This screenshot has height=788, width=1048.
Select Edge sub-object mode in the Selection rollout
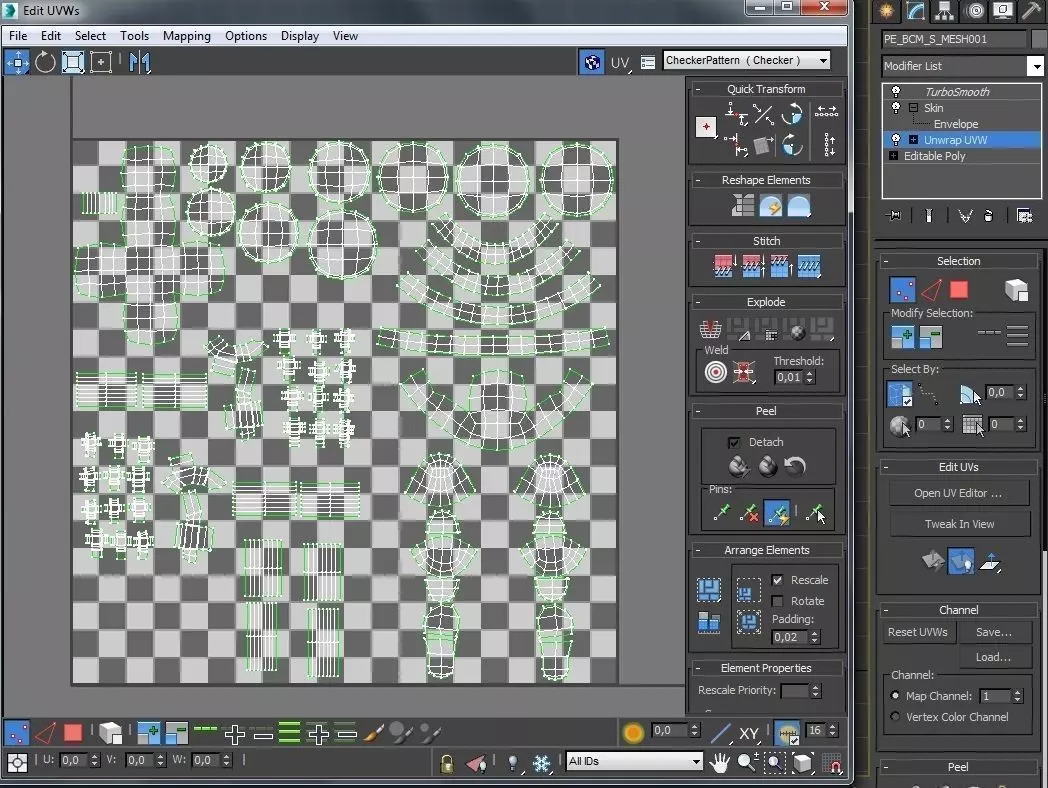(x=931, y=290)
